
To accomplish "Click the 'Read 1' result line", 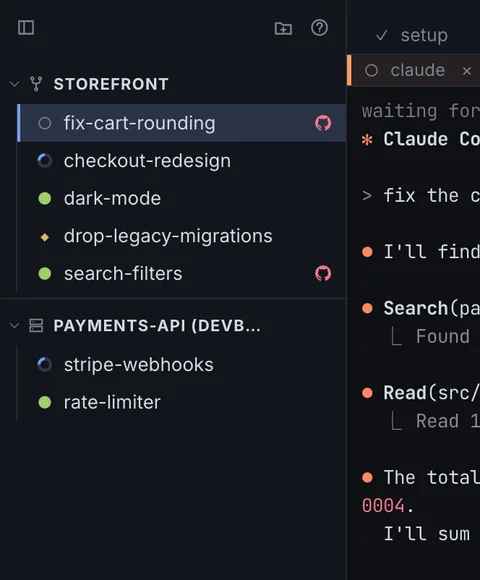I will tap(447, 421).
